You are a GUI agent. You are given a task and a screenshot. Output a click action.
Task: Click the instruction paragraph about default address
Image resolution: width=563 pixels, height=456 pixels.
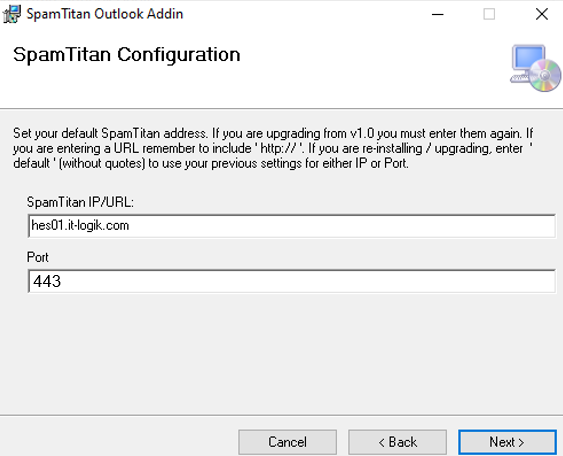(273, 148)
